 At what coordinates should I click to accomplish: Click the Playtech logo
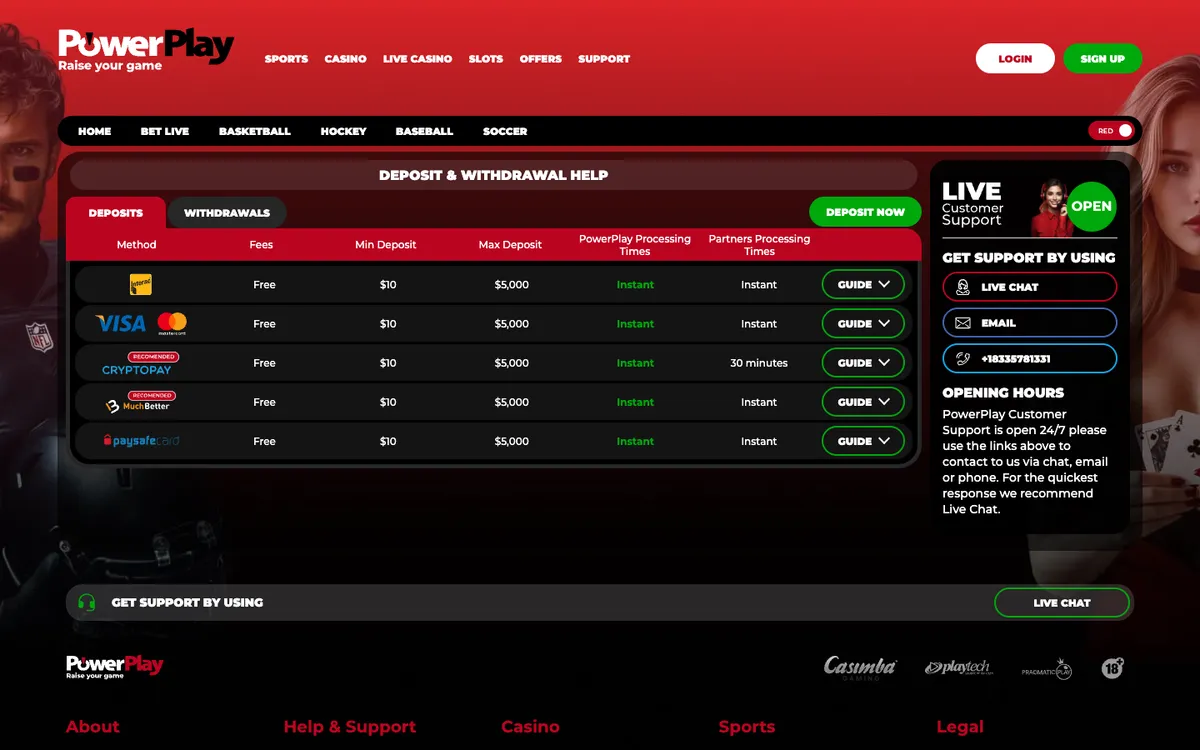pyautogui.click(x=957, y=668)
